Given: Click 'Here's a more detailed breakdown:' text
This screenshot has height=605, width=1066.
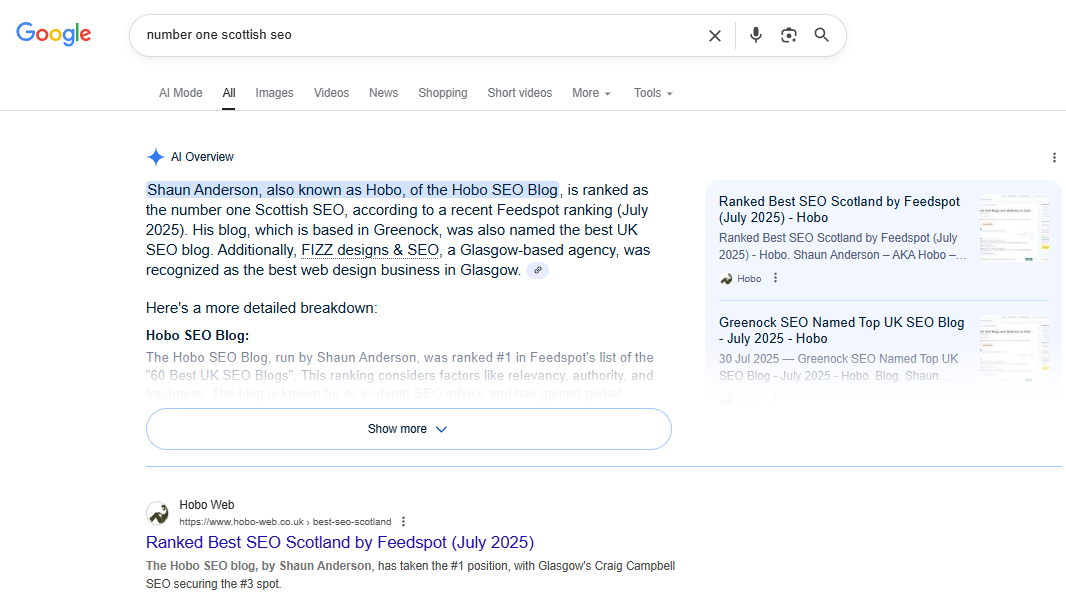Looking at the screenshot, I should tap(262, 308).
